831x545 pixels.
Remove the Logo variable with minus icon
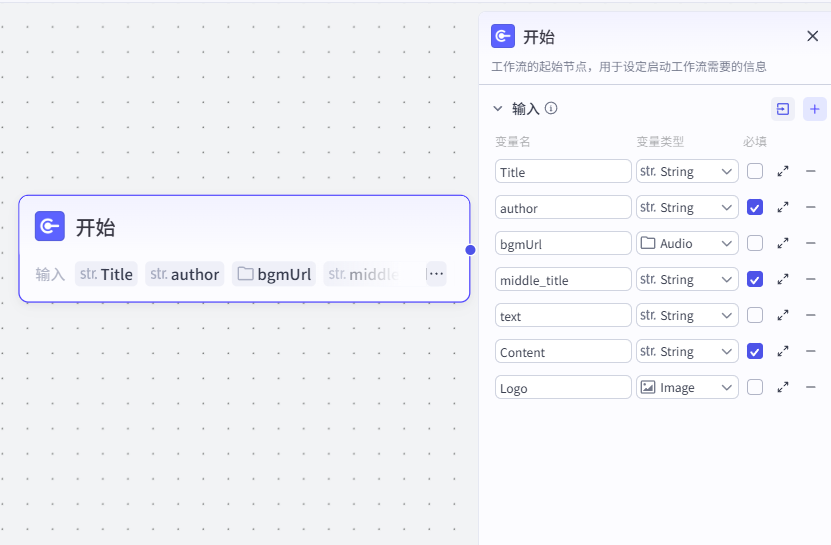pos(810,388)
